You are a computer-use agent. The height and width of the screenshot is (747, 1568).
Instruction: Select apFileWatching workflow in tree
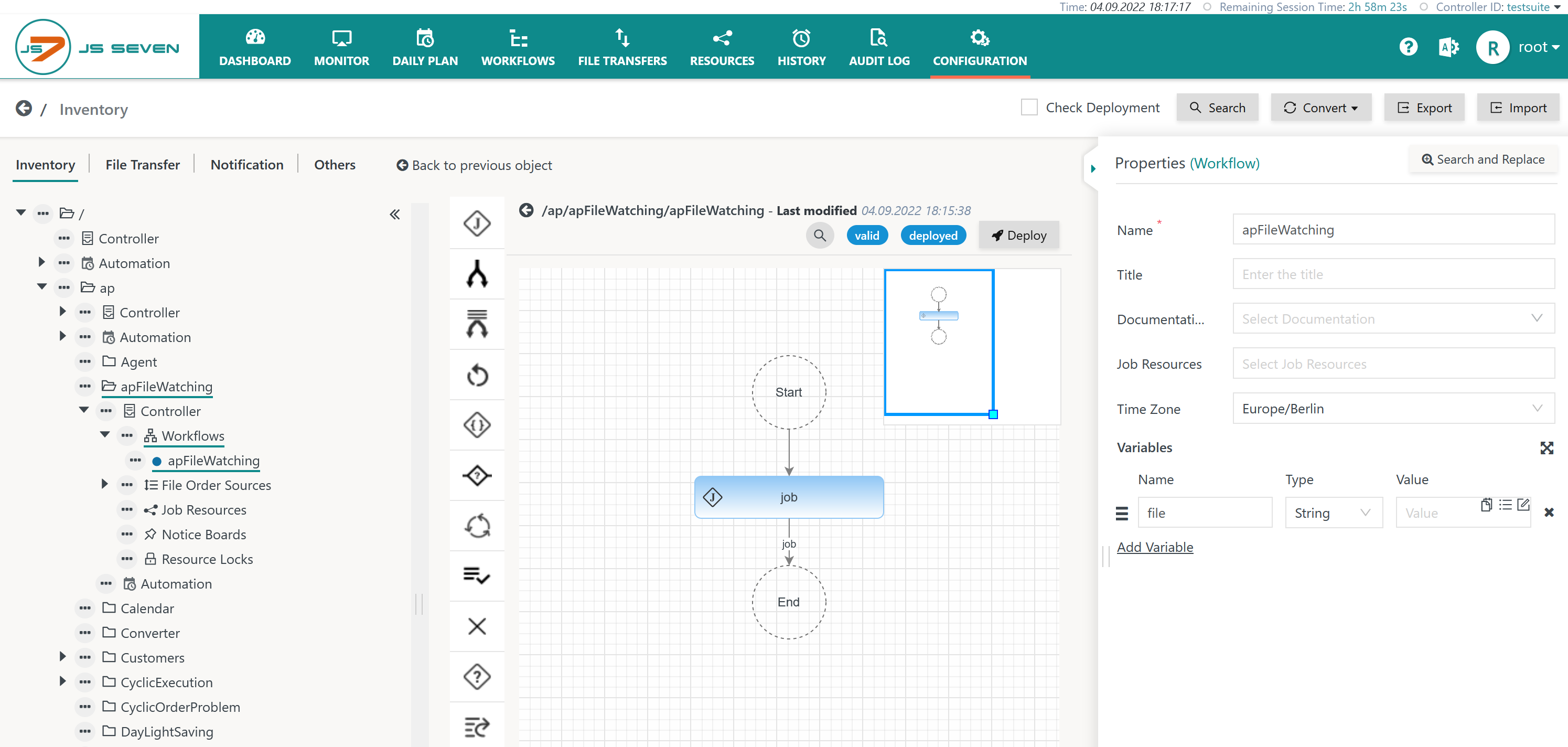click(x=213, y=460)
